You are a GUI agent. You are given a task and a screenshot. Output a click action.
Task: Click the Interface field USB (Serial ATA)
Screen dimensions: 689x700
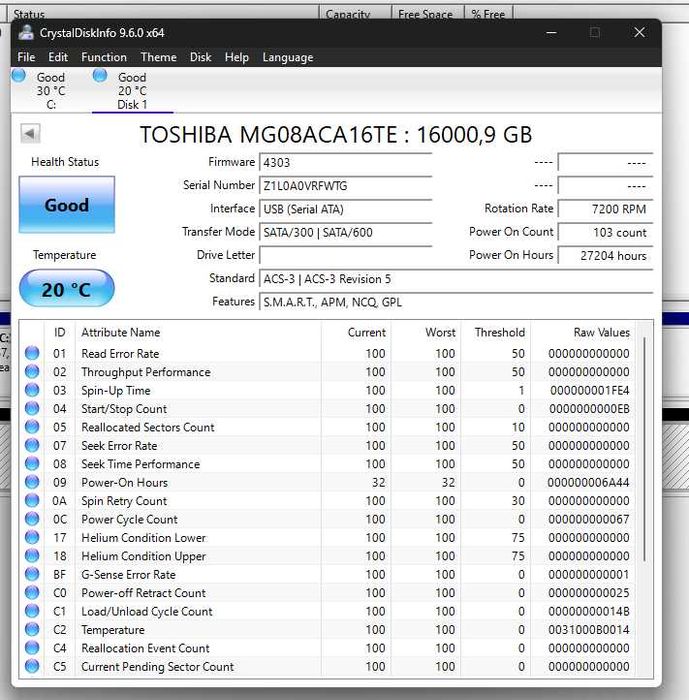coord(345,209)
